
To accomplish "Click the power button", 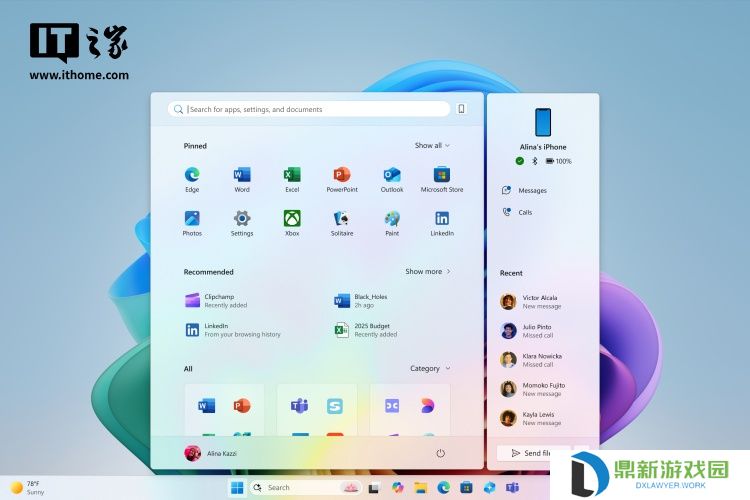I will coord(441,453).
